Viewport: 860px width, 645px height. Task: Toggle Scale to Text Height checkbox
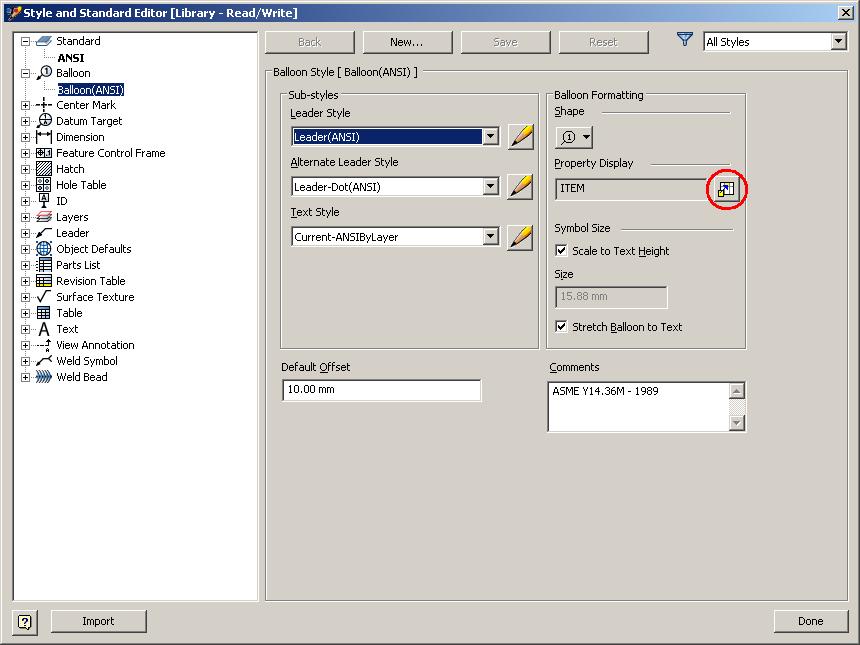click(561, 251)
